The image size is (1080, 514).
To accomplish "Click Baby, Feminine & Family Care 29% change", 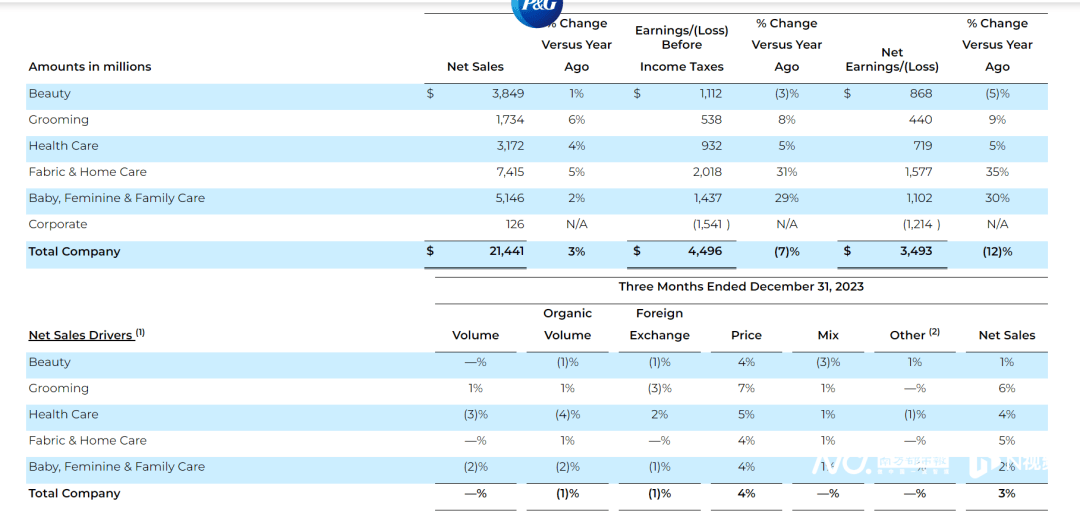I will pyautogui.click(x=787, y=198).
